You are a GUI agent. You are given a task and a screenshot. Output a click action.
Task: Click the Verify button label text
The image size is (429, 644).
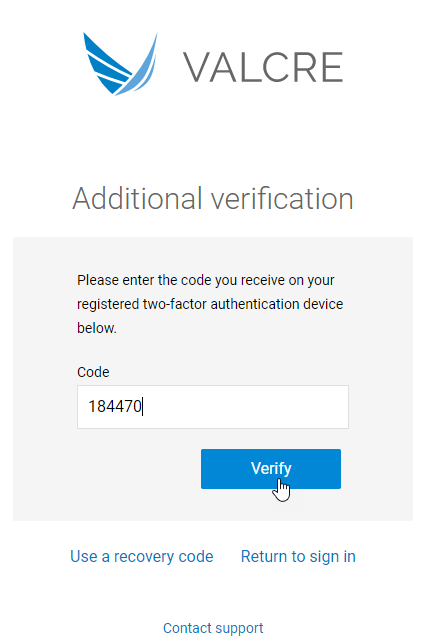(x=271, y=469)
